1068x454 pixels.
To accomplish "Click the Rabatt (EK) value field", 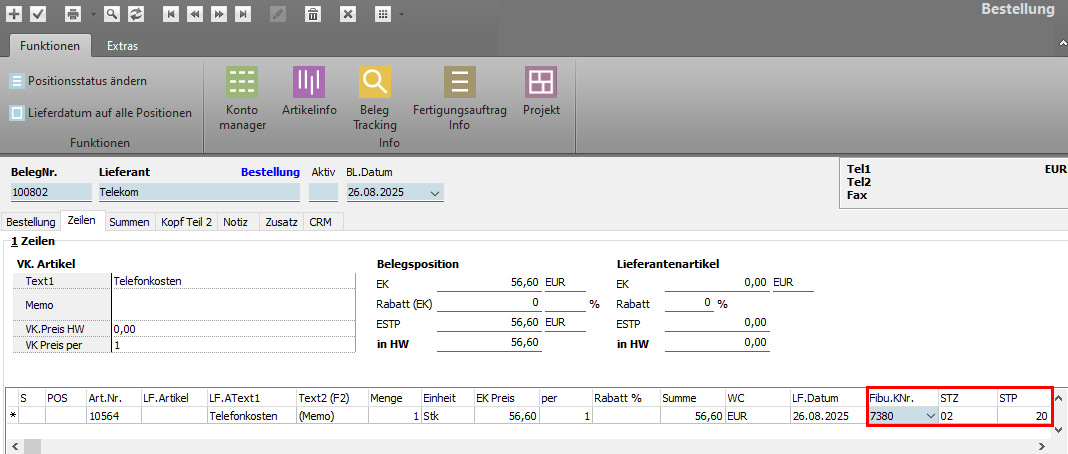I will click(x=489, y=303).
